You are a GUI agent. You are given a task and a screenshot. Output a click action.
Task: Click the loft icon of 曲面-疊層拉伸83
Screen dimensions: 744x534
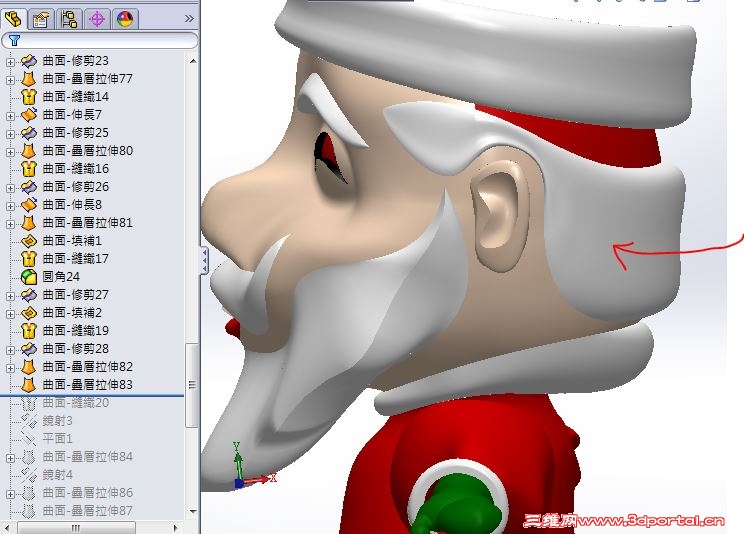point(29,385)
